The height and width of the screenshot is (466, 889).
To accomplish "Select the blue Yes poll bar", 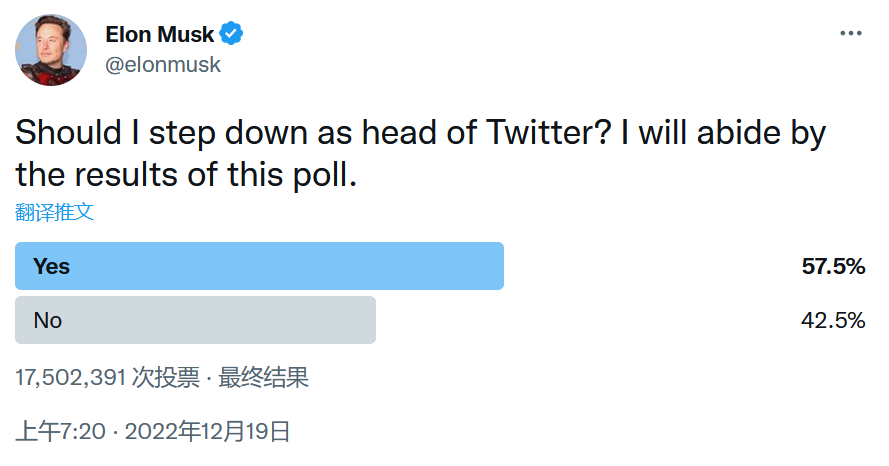I will pyautogui.click(x=260, y=266).
